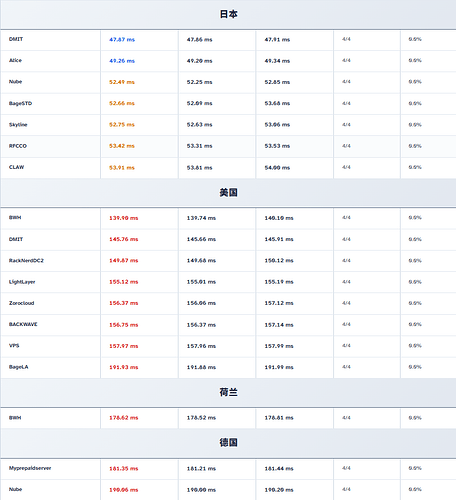This screenshot has width=456, height=500.
Task: Click the 荷兰 section header
Action: [228, 392]
